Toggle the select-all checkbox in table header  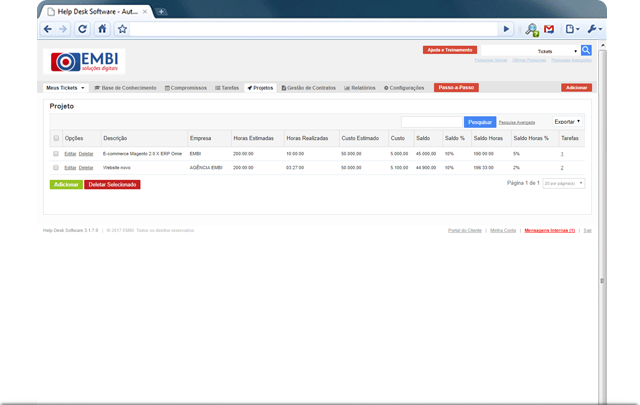[x=56, y=138]
